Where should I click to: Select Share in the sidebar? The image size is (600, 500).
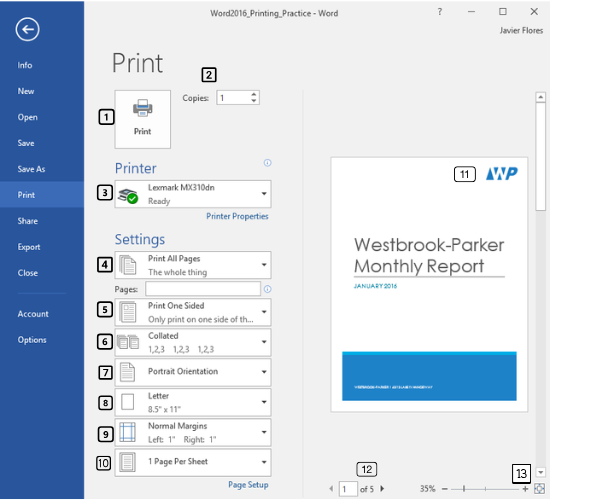point(42,221)
